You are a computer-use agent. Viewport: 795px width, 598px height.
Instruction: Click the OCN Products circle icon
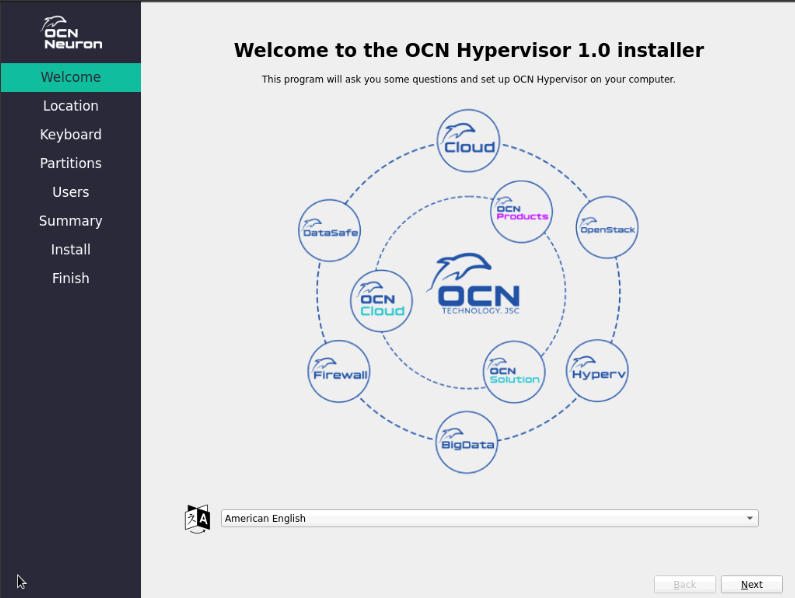pyautogui.click(x=522, y=211)
